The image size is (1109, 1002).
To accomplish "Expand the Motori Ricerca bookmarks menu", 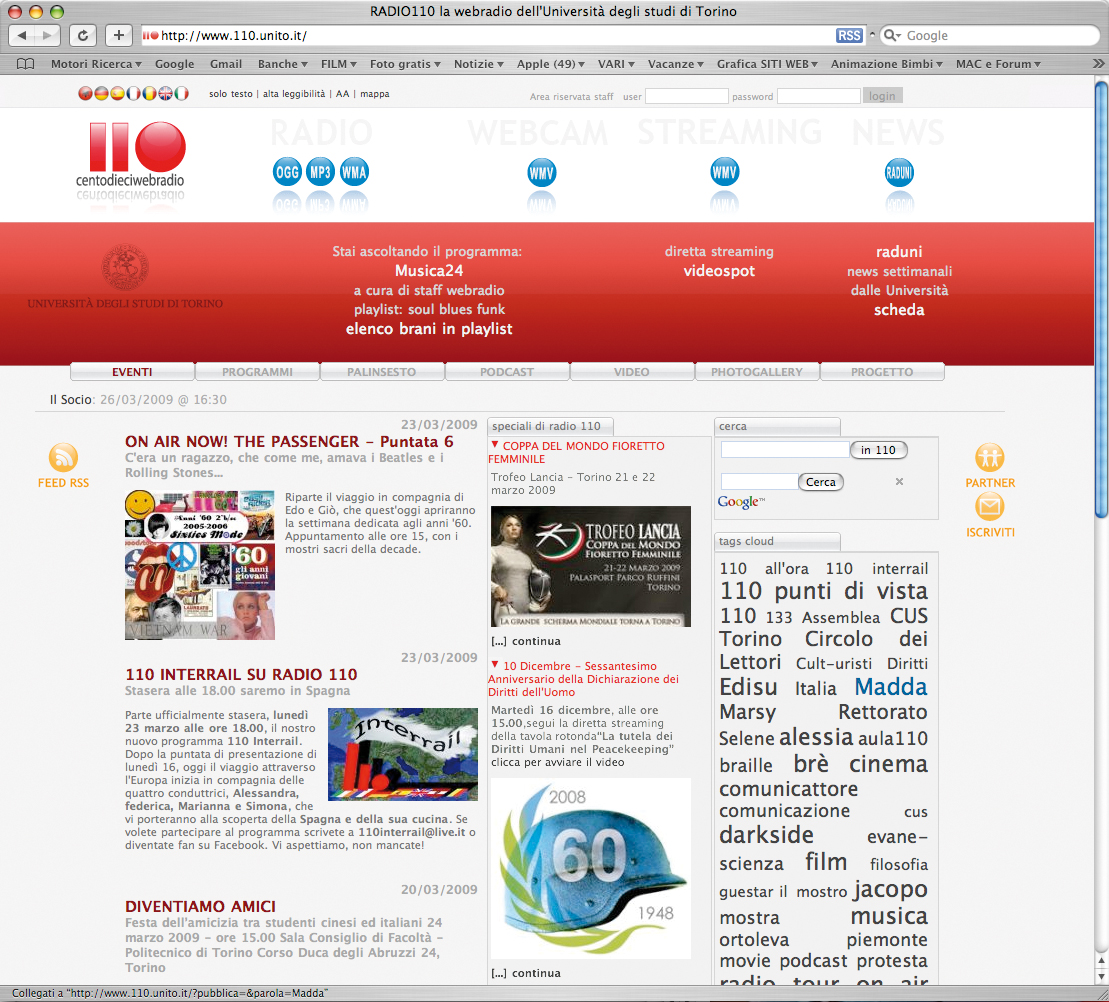I will (96, 64).
